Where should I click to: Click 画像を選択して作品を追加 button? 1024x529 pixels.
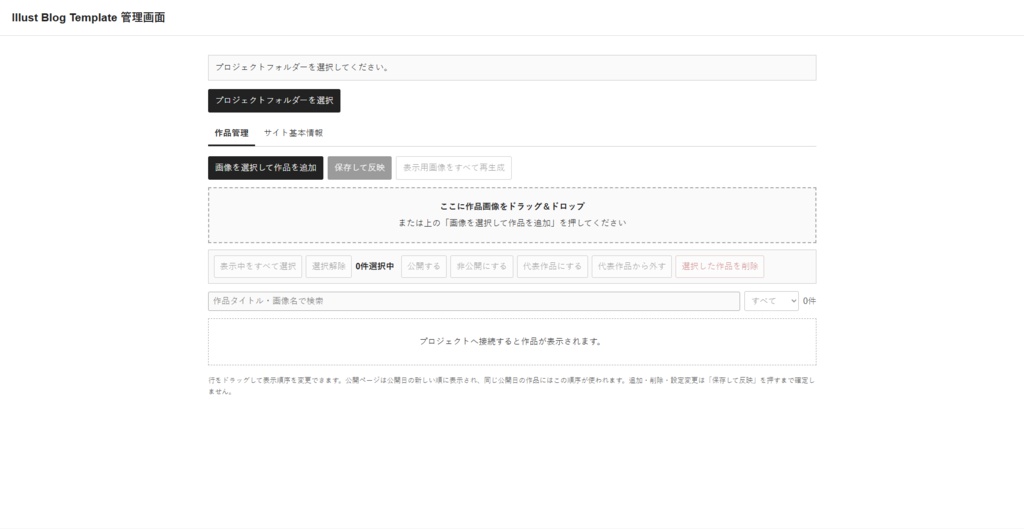265,168
